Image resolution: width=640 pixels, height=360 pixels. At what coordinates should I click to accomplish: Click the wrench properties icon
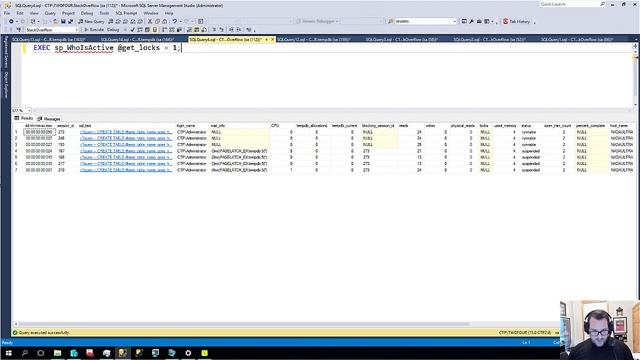(x=471, y=21)
